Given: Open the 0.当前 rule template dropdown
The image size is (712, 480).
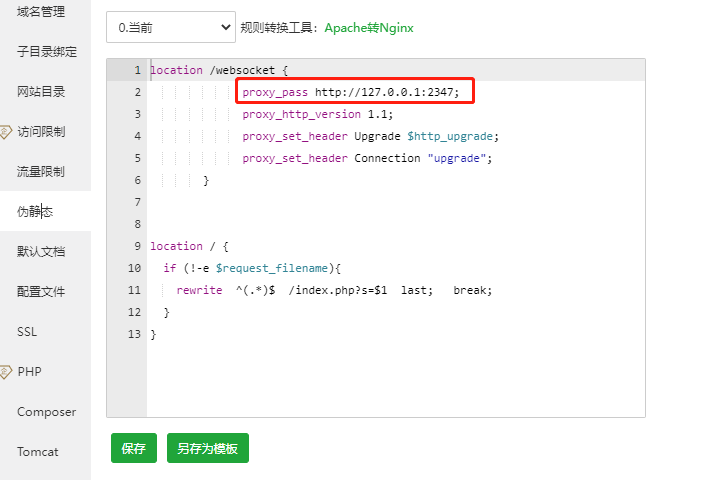Looking at the screenshot, I should (170, 27).
